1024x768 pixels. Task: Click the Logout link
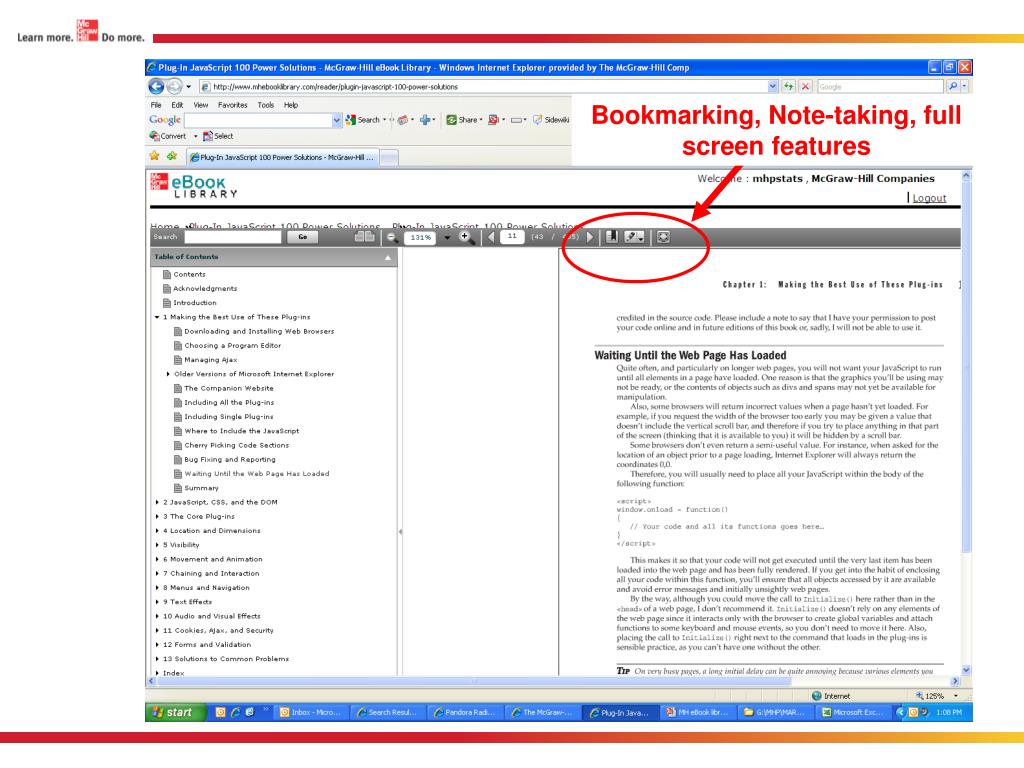coord(929,198)
